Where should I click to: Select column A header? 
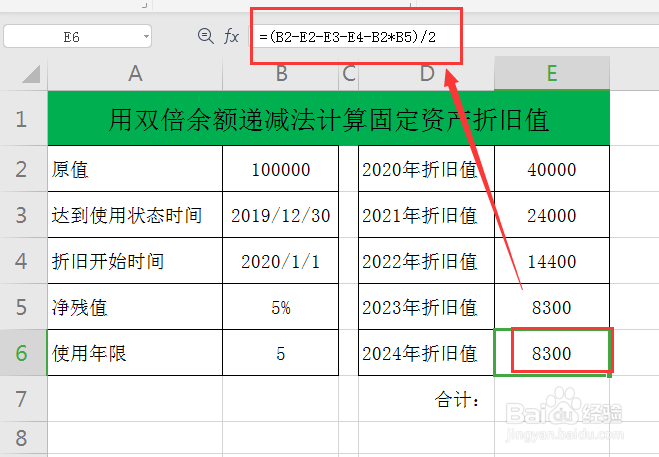(x=135, y=74)
